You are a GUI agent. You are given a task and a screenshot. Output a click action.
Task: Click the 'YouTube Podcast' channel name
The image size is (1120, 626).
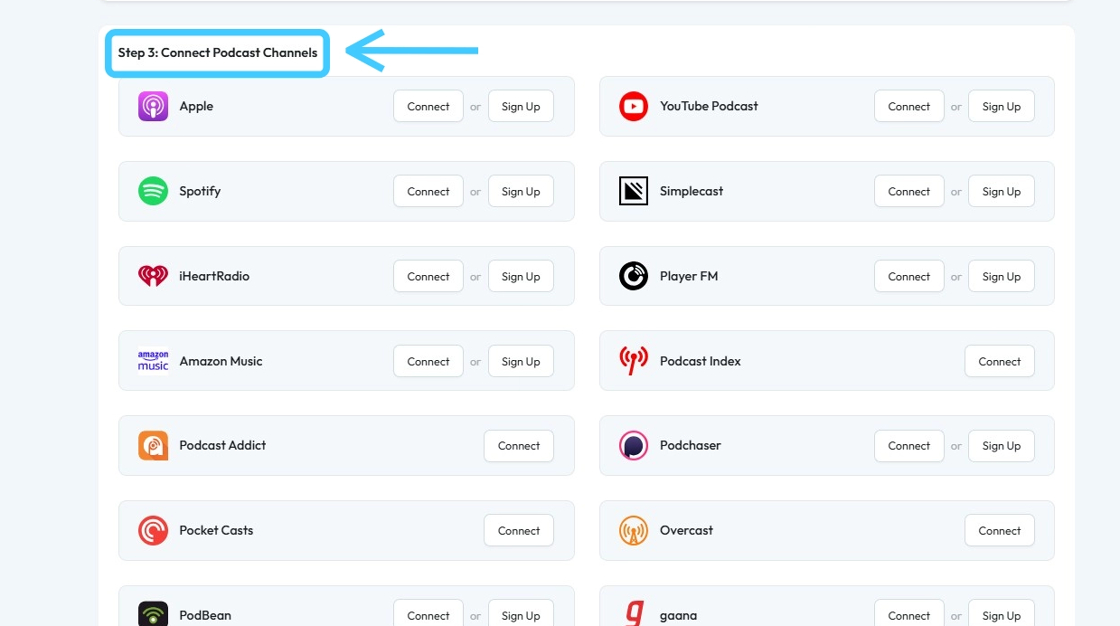(x=709, y=106)
